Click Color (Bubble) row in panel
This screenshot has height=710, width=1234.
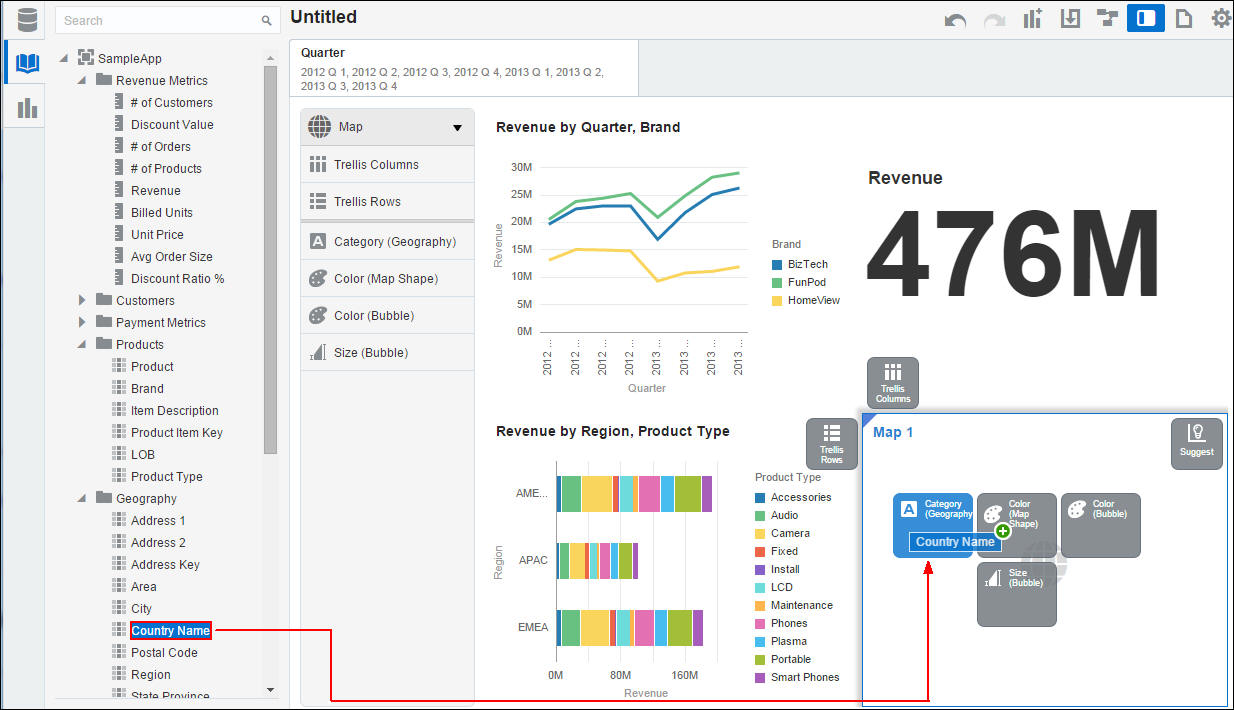(x=388, y=315)
